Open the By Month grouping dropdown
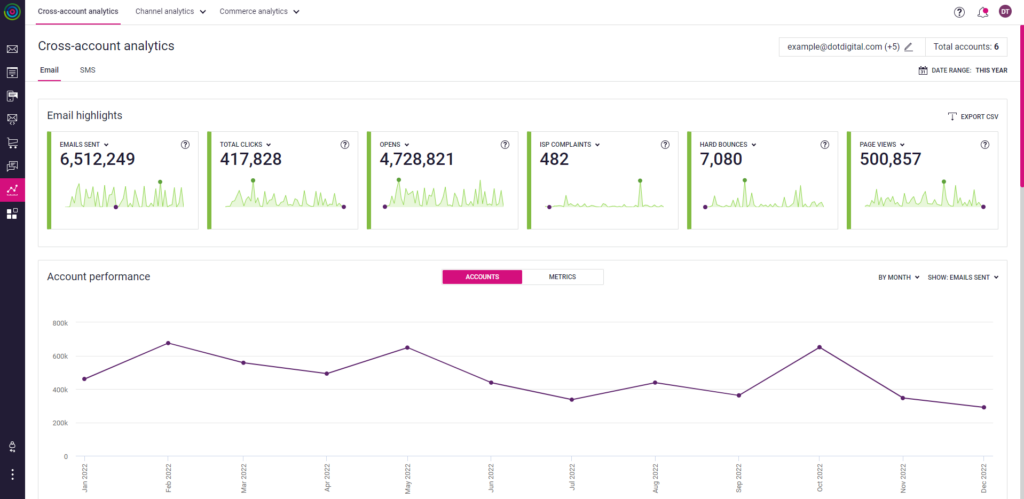 (x=899, y=277)
